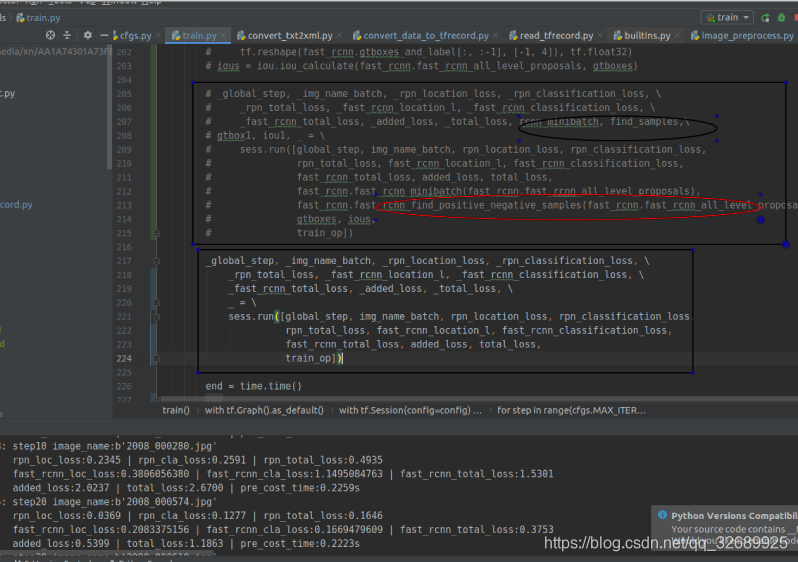
Task: Click the train() breadcrumb below the editor
Action: coord(176,410)
